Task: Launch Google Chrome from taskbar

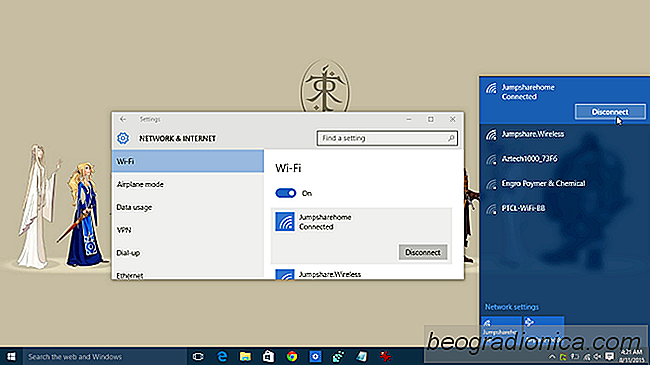Action: tap(292, 356)
